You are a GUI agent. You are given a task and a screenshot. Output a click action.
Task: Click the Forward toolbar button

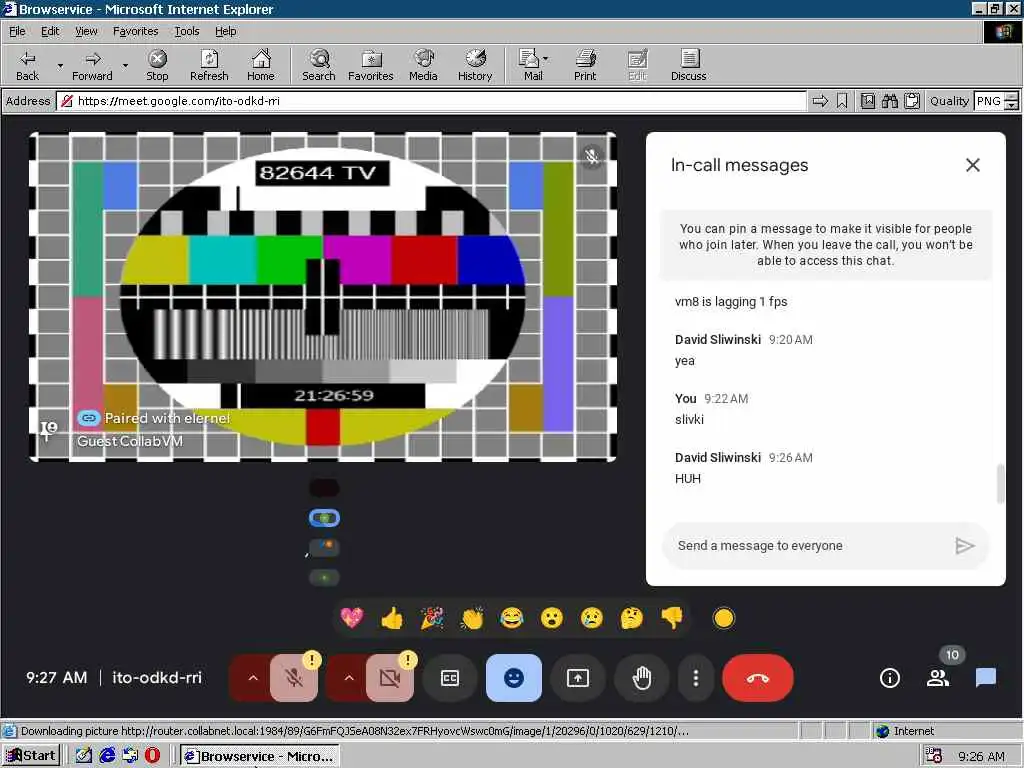[92, 65]
